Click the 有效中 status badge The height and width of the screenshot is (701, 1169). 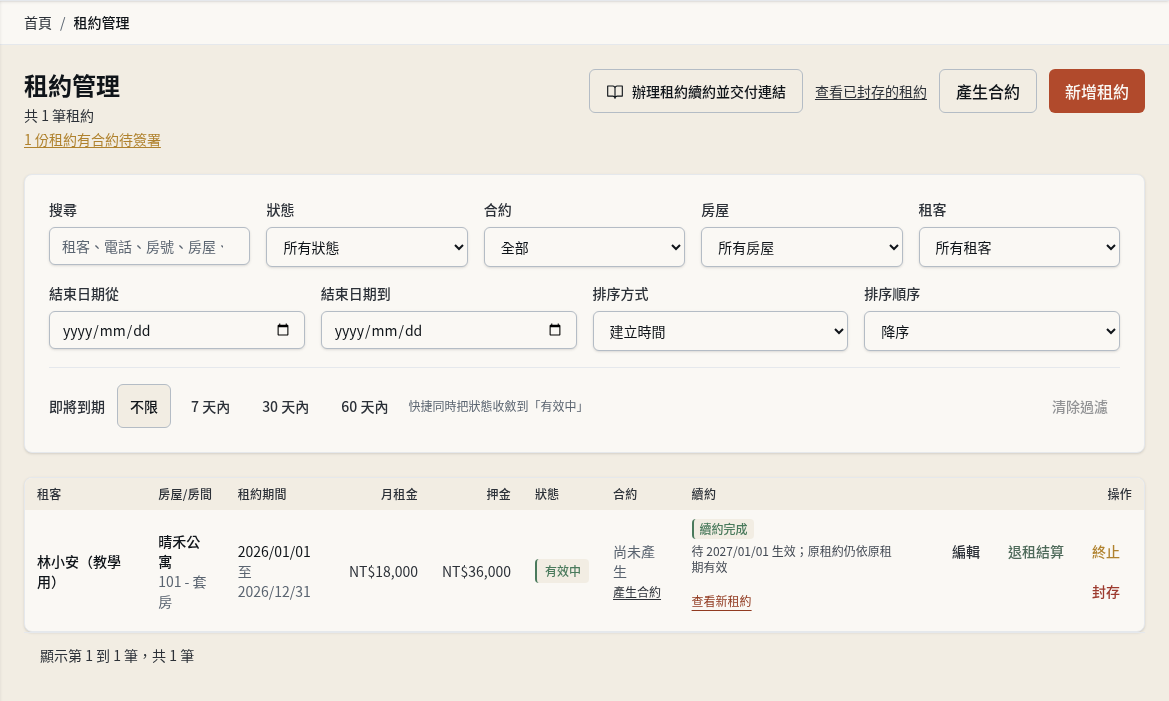pos(562,571)
